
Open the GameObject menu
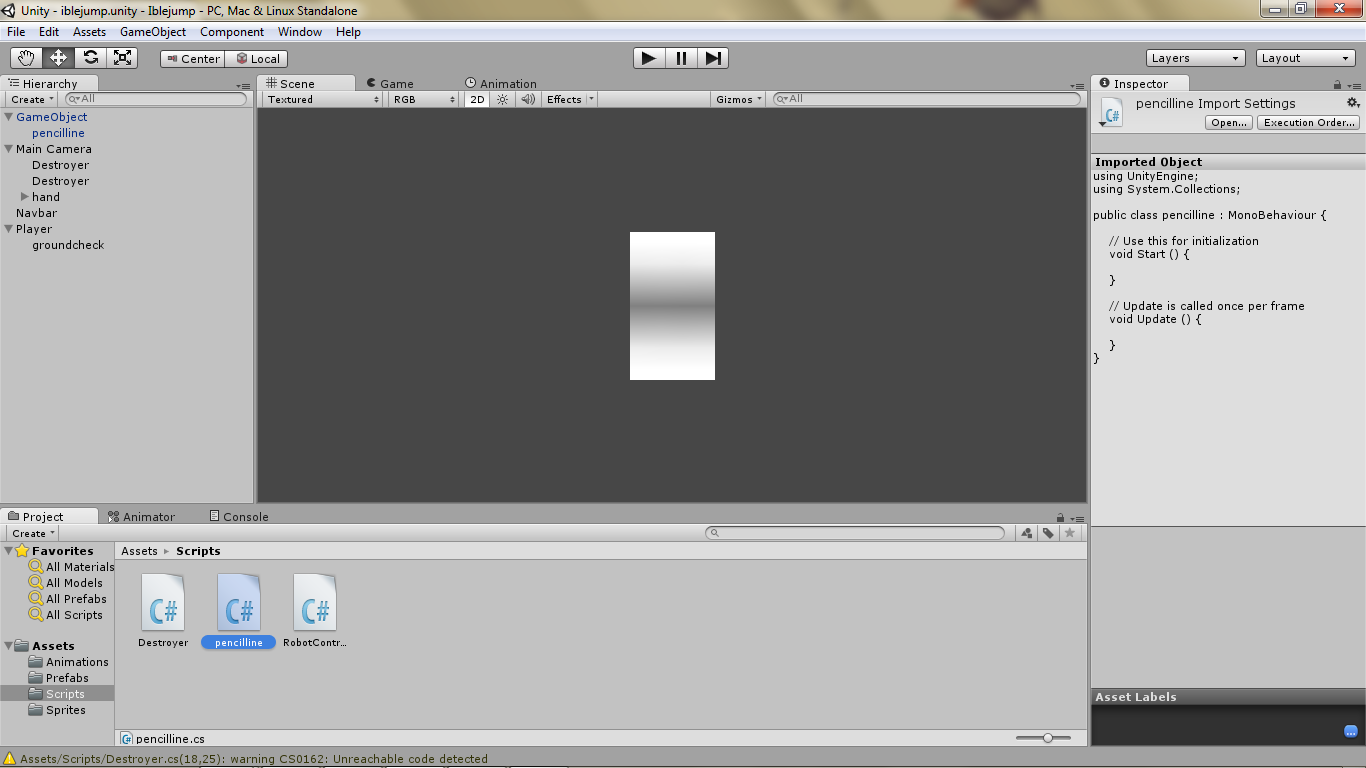click(x=153, y=31)
